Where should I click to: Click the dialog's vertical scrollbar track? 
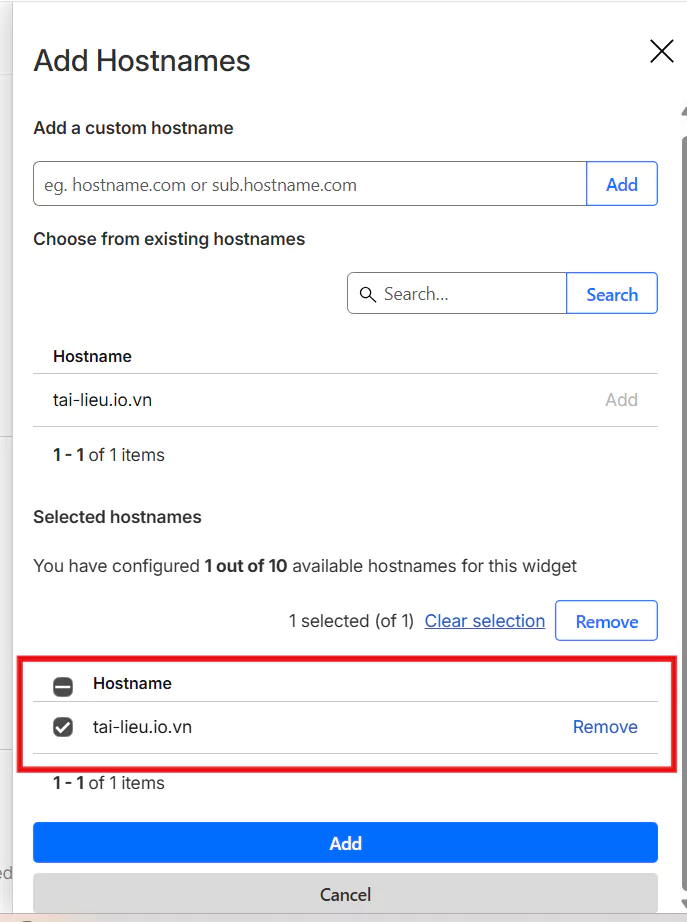683,500
